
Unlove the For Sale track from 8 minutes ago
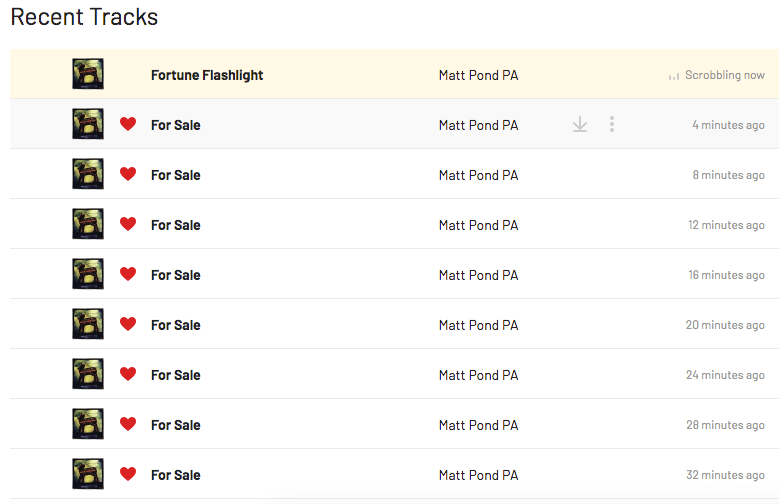click(x=128, y=174)
